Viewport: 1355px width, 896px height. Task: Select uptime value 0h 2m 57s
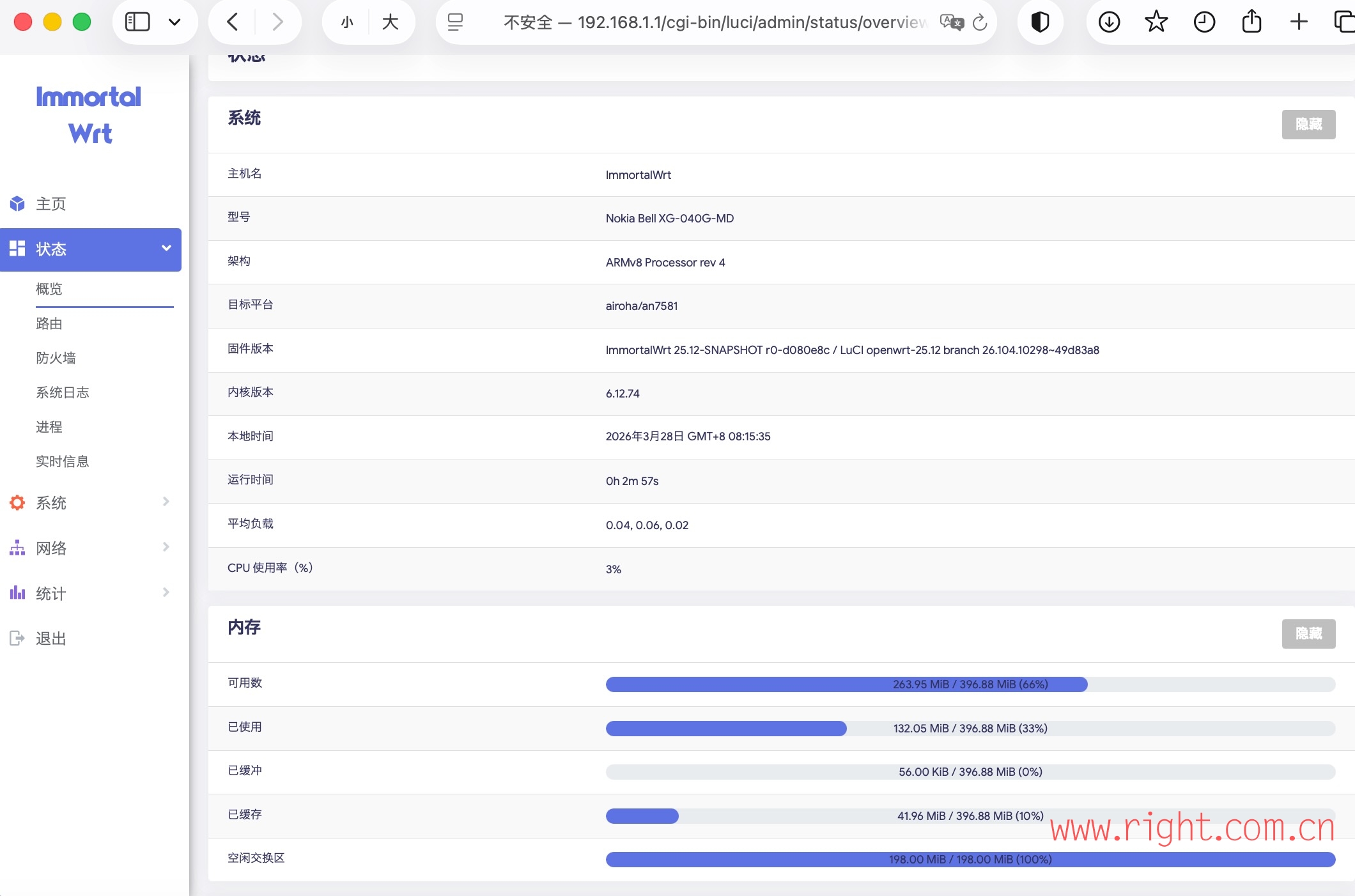(x=631, y=481)
